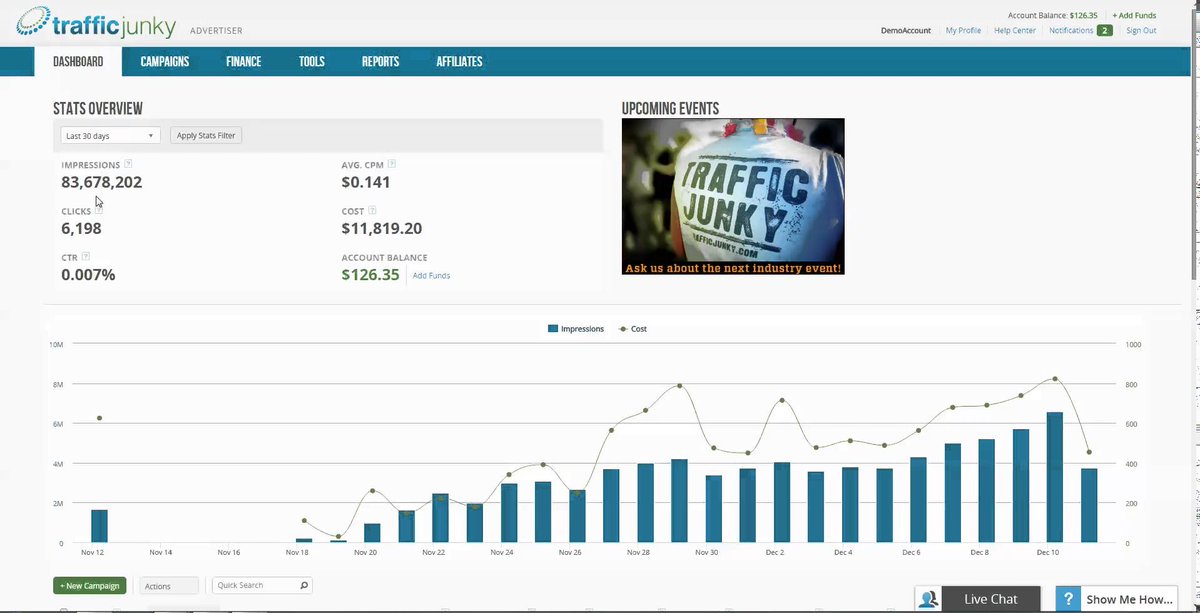
Task: Open the Affiliates tab
Action: [x=459, y=62]
